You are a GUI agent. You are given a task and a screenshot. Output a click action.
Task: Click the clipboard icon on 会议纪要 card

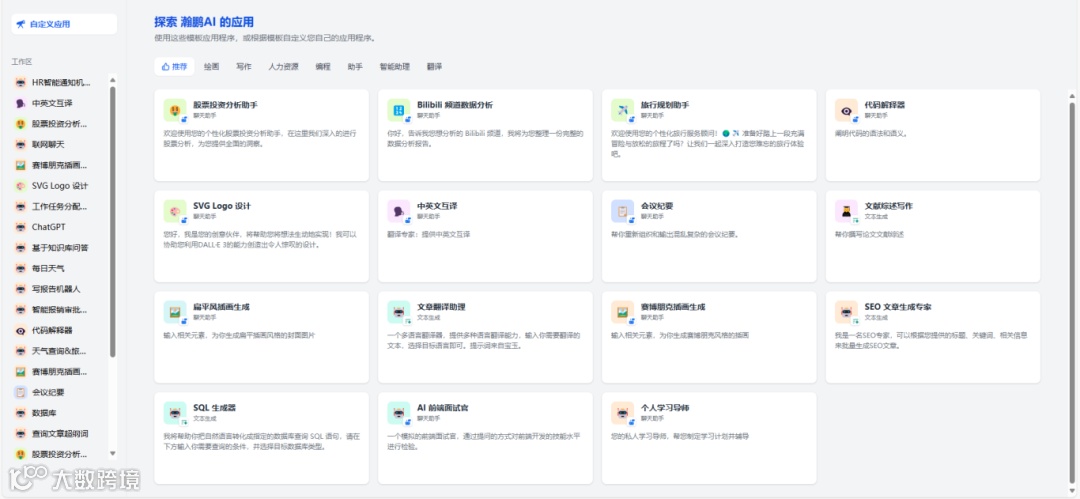click(x=623, y=211)
